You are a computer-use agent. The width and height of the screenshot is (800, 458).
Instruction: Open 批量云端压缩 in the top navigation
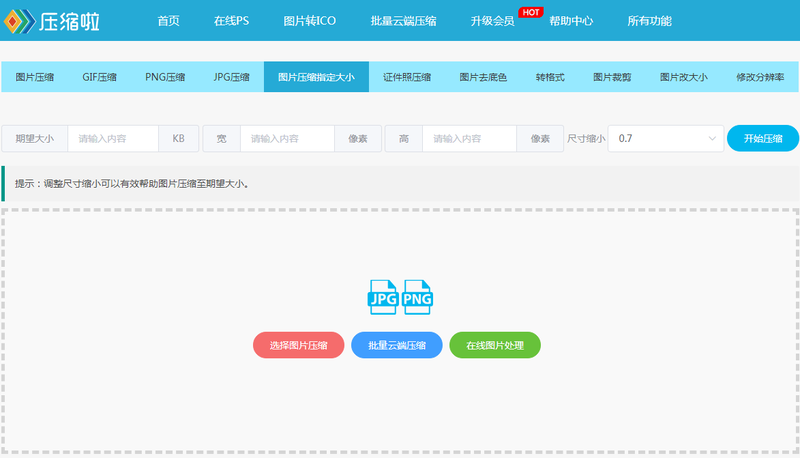tap(403, 21)
